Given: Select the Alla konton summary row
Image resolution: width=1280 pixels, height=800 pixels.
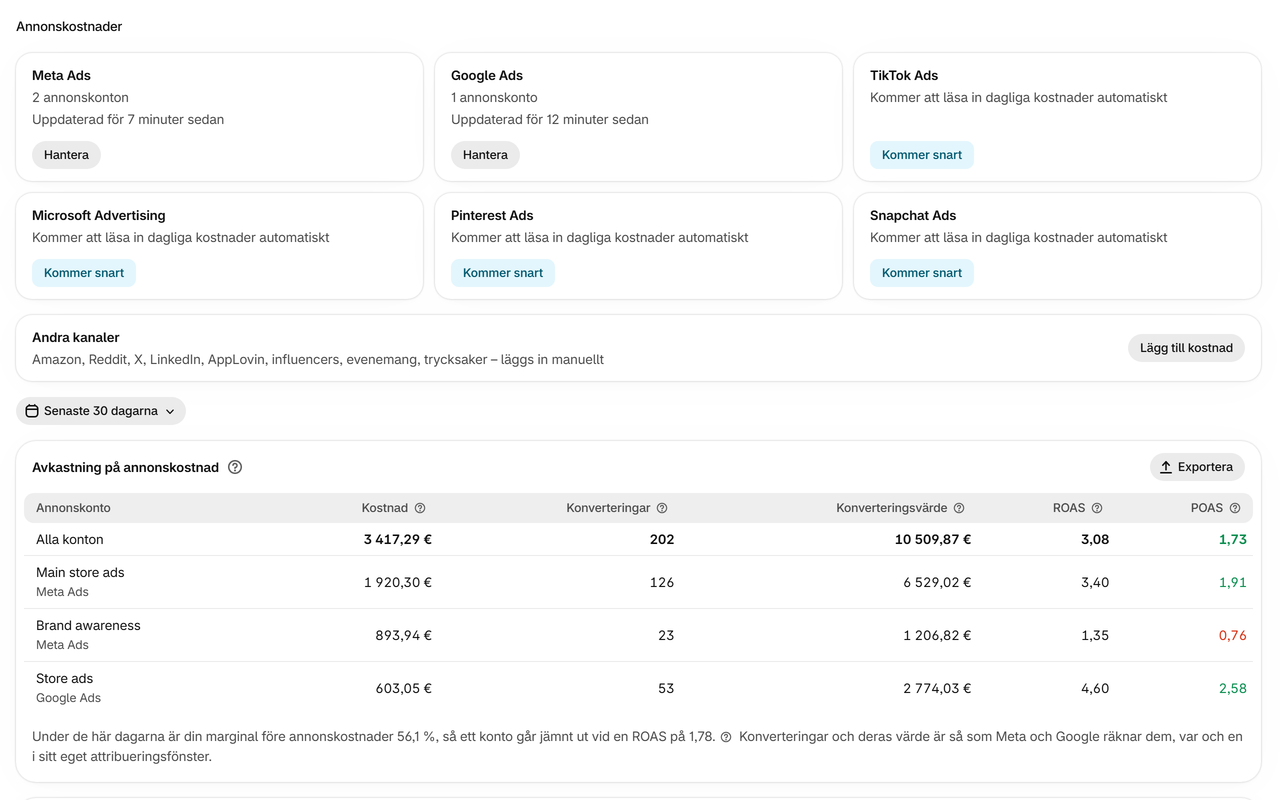Looking at the screenshot, I should [x=638, y=539].
